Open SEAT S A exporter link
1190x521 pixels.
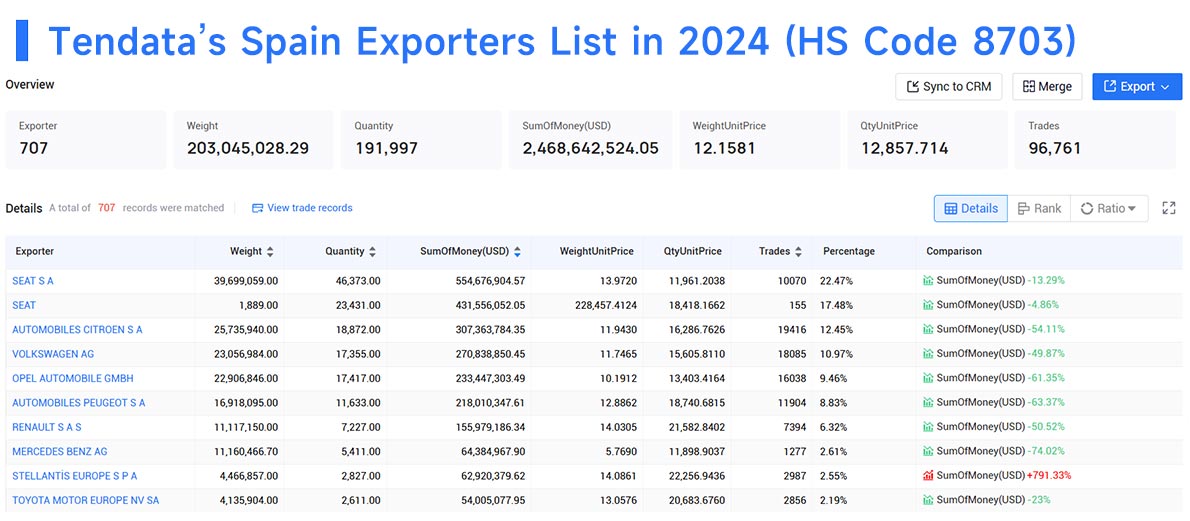33,280
